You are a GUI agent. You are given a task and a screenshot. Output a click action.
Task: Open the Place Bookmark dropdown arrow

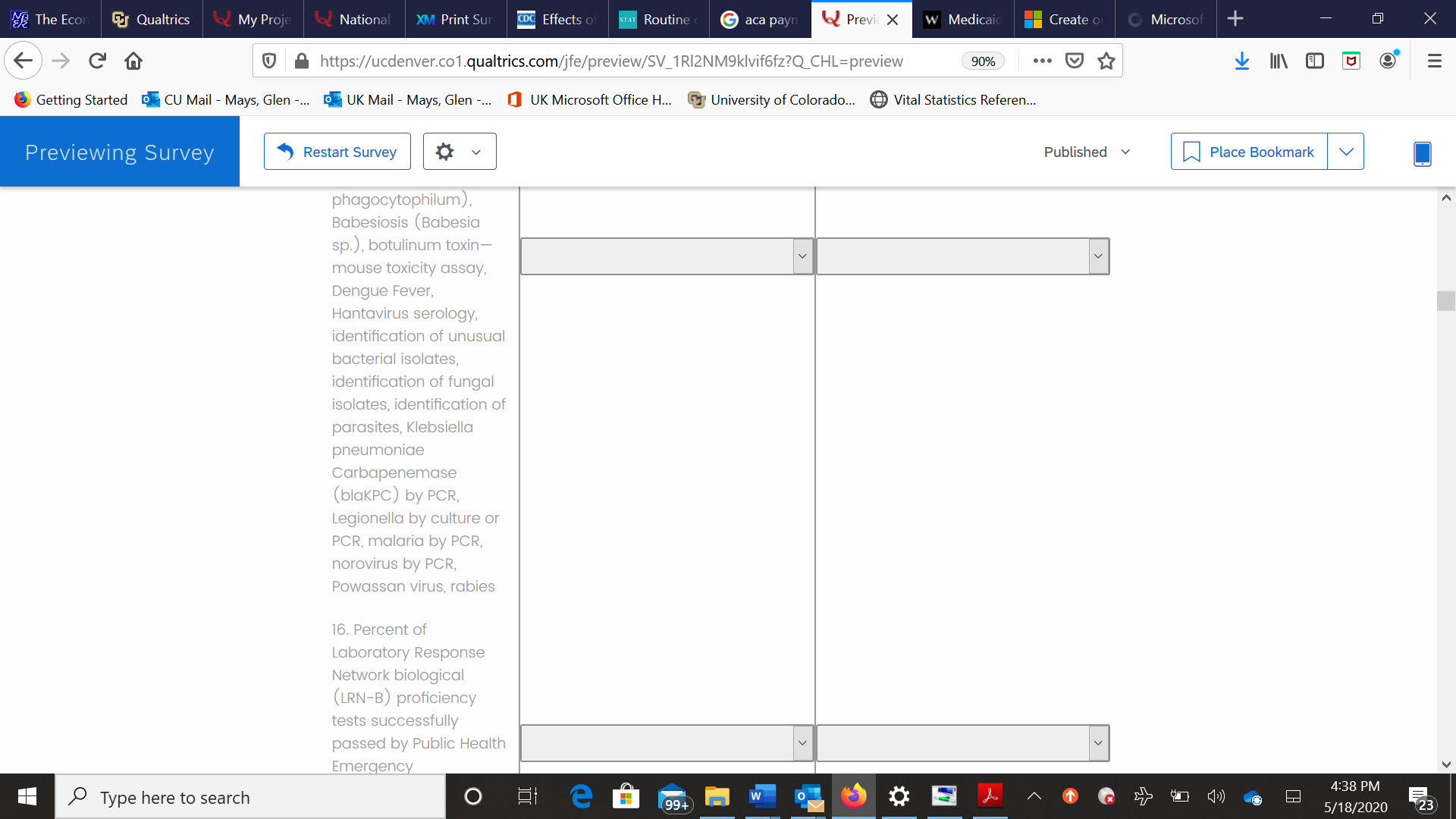(x=1346, y=152)
